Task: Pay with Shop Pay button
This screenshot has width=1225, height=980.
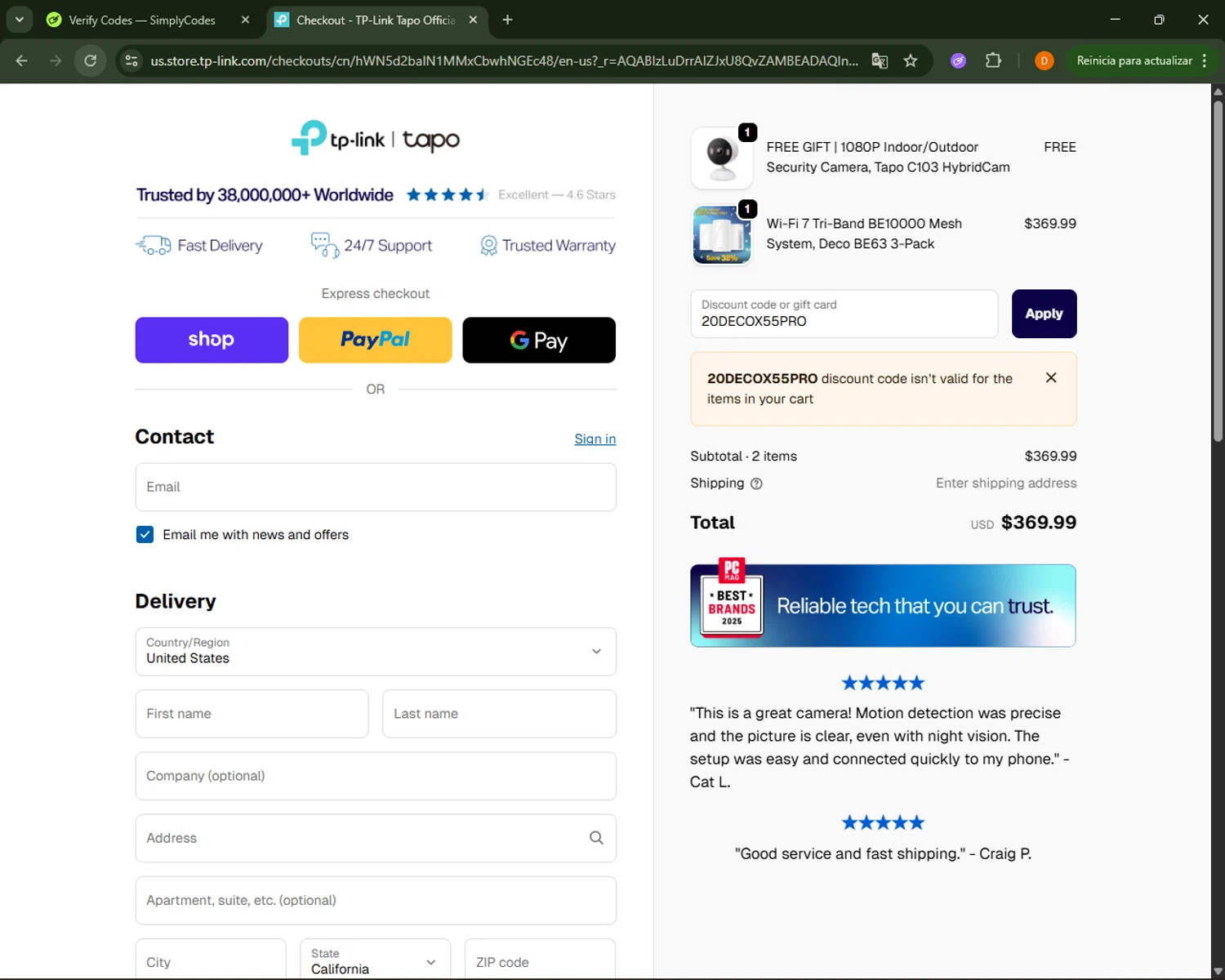Action: (x=212, y=340)
